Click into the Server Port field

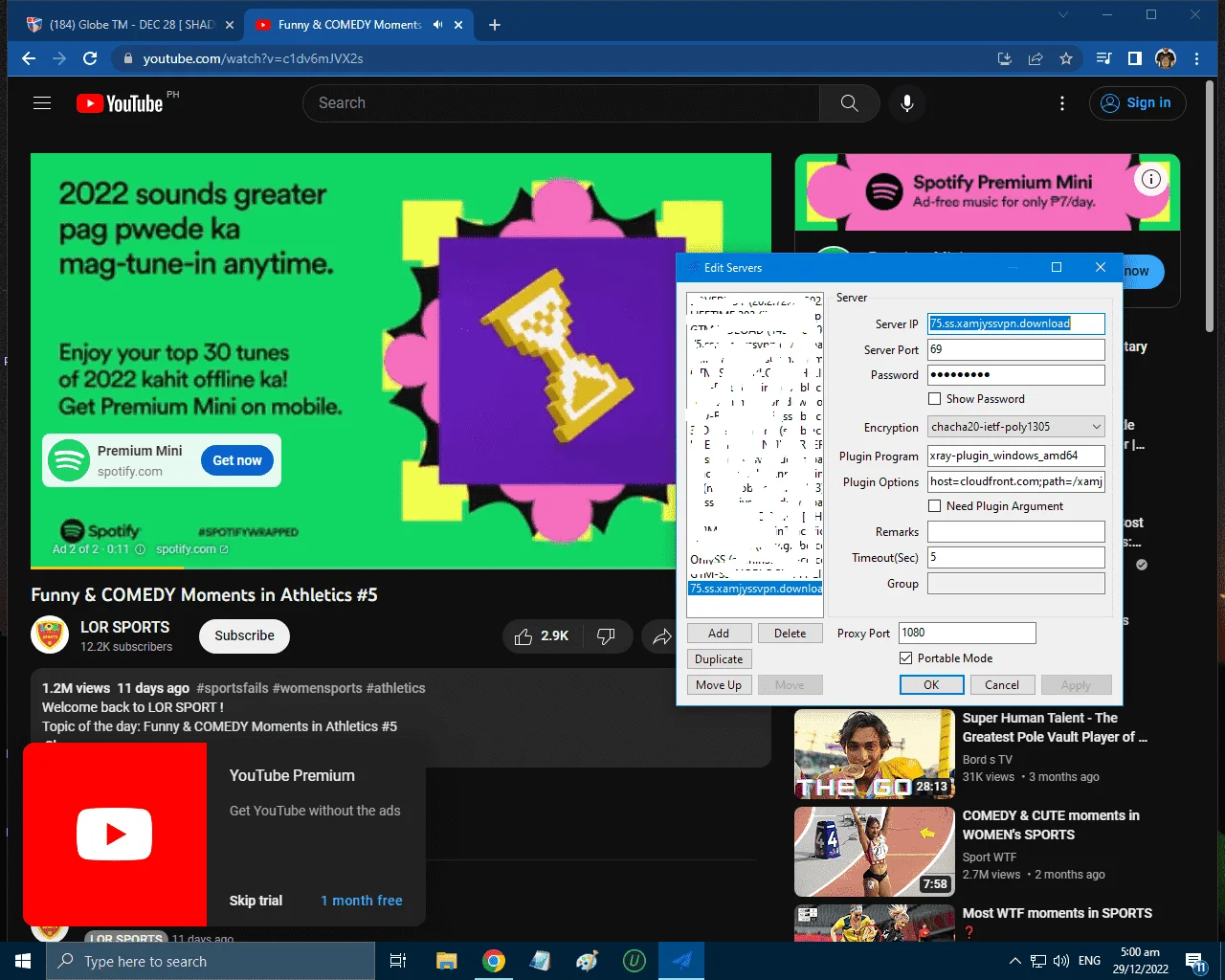[1016, 349]
